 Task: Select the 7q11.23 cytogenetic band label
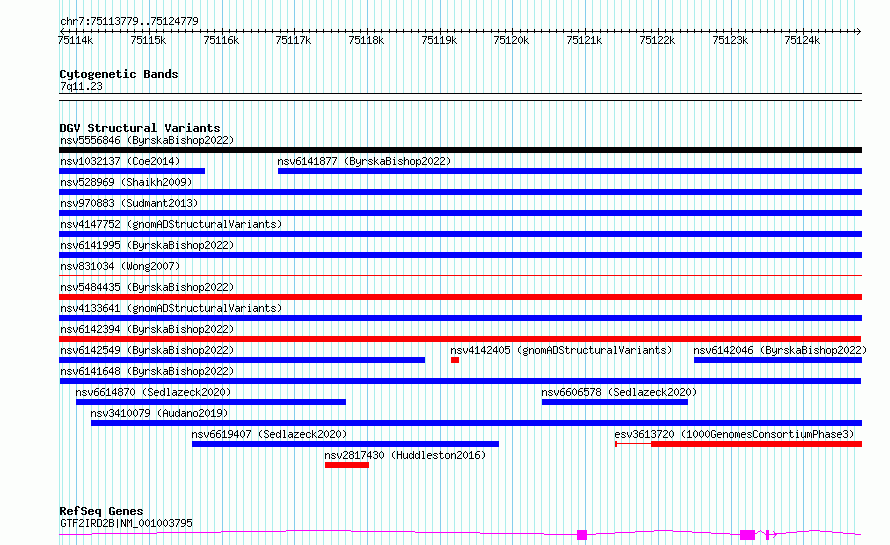tap(81, 86)
